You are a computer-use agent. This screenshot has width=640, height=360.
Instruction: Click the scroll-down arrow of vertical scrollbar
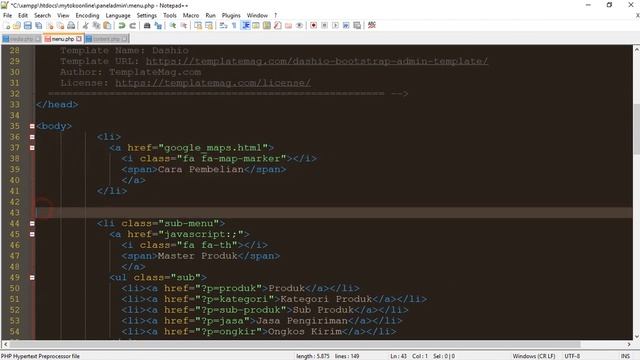tap(636, 337)
